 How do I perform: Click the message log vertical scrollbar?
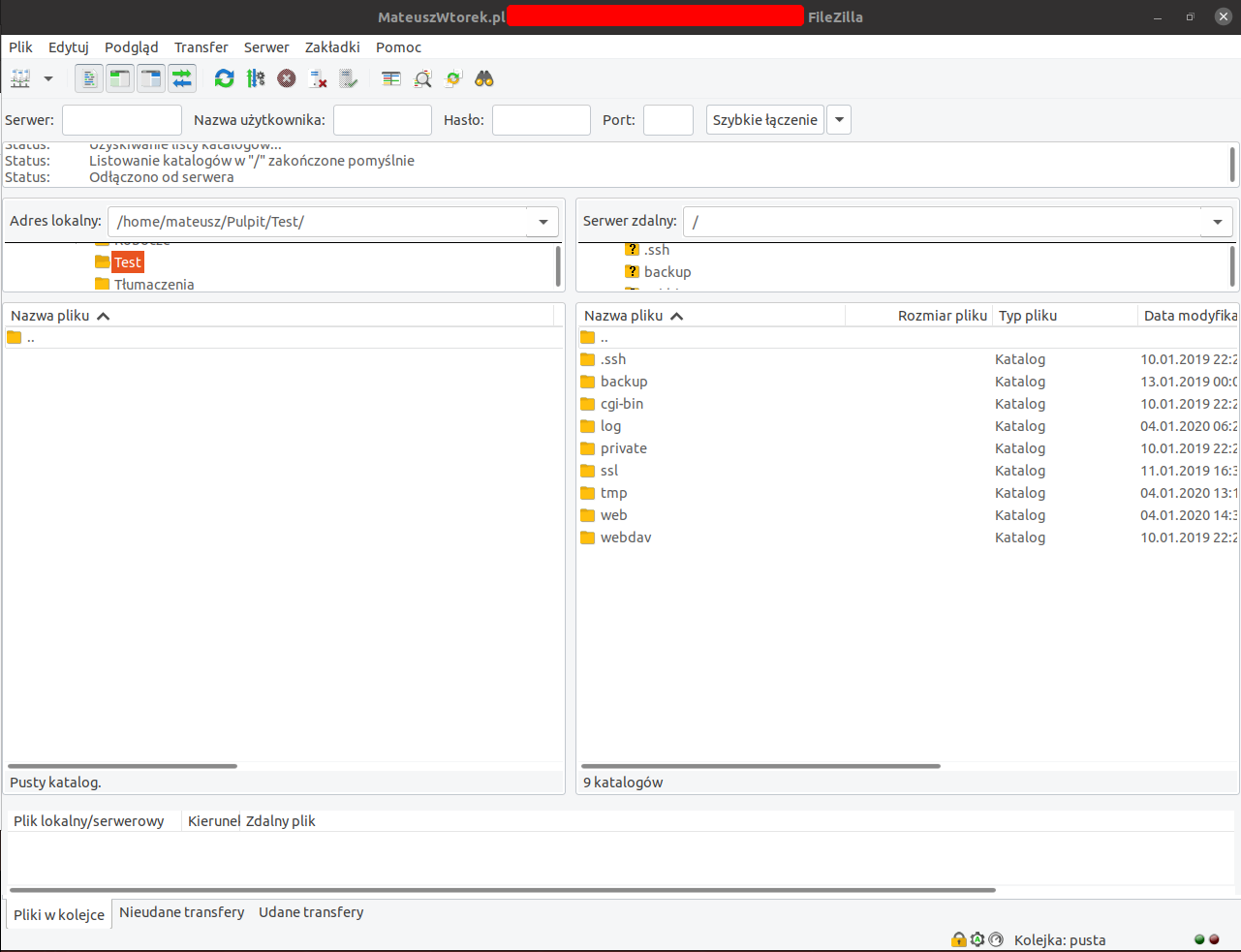1232,165
